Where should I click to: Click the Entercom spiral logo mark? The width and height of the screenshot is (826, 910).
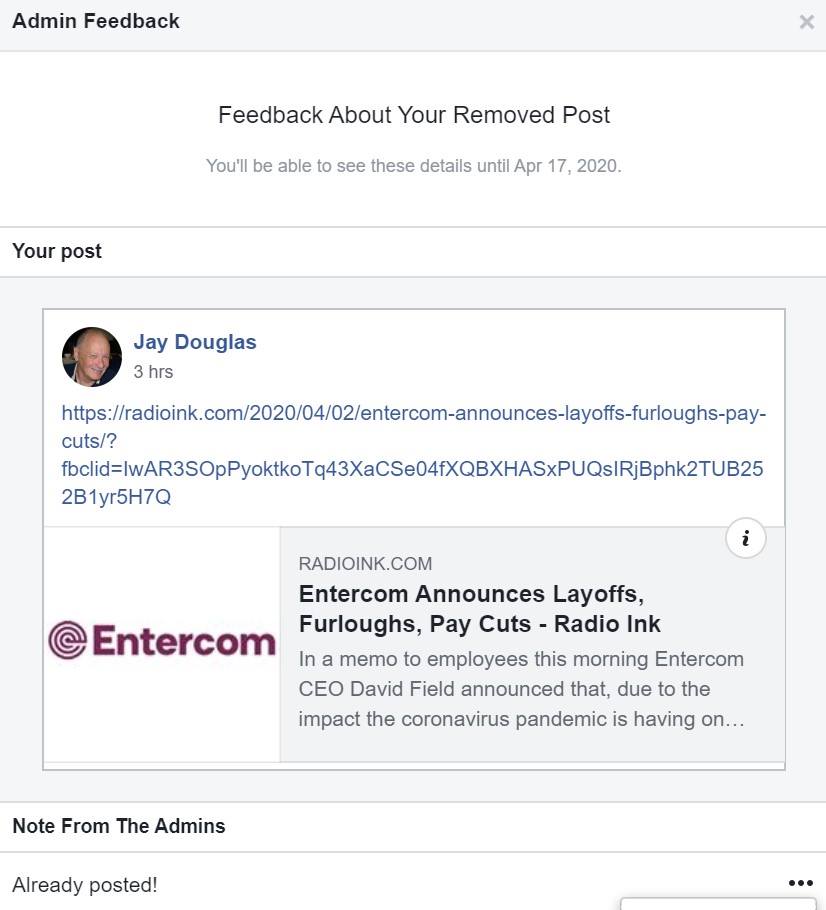tap(67, 641)
